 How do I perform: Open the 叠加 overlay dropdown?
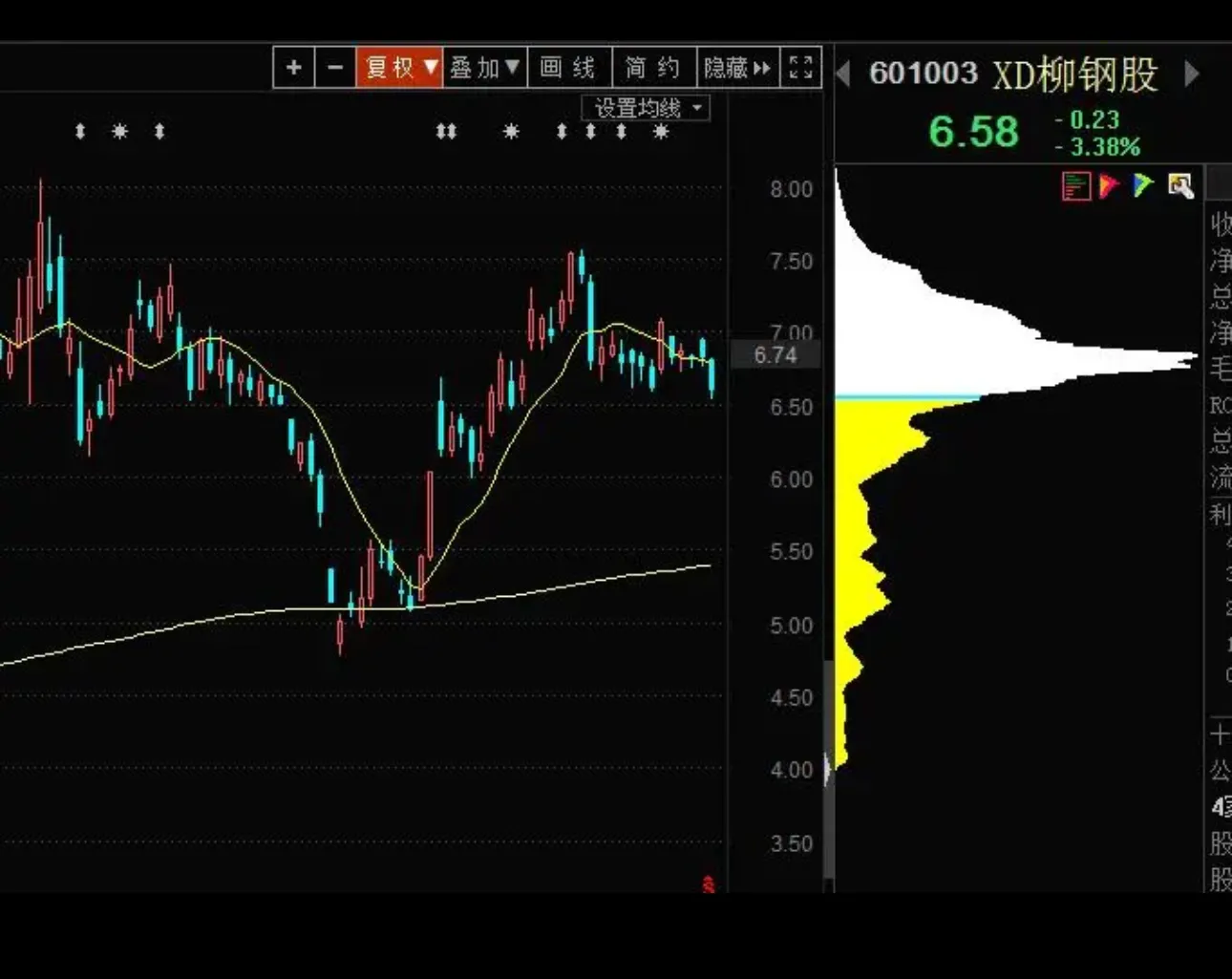tap(484, 68)
